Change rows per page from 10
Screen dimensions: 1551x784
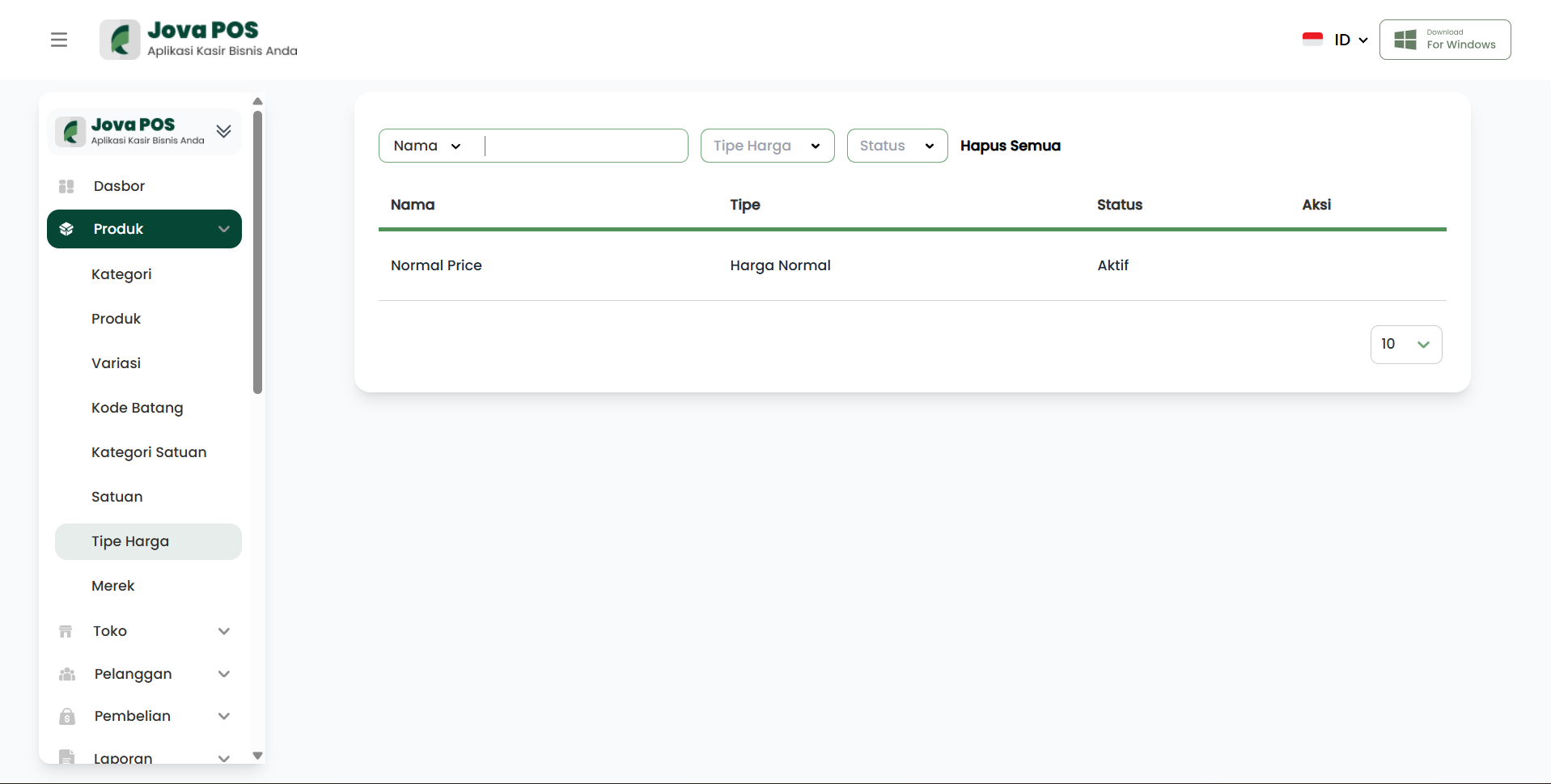[x=1405, y=345]
